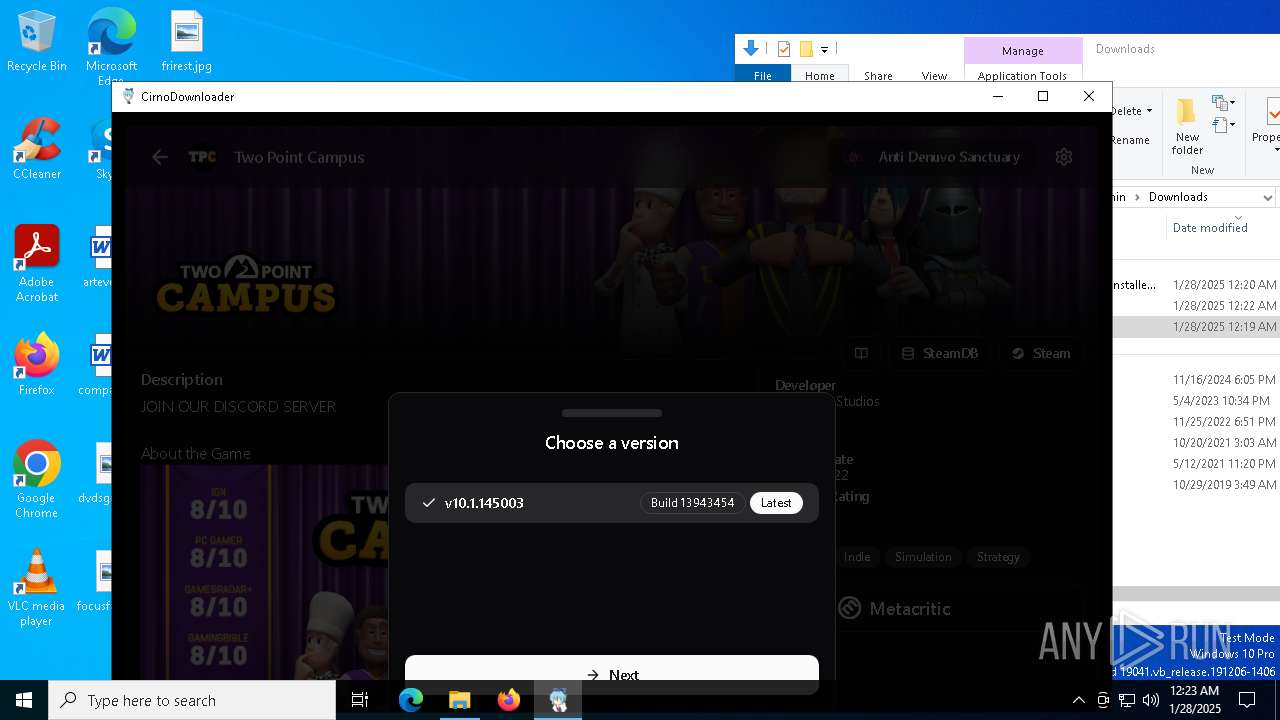
Task: Open Firefox from the taskbar
Action: click(x=509, y=700)
